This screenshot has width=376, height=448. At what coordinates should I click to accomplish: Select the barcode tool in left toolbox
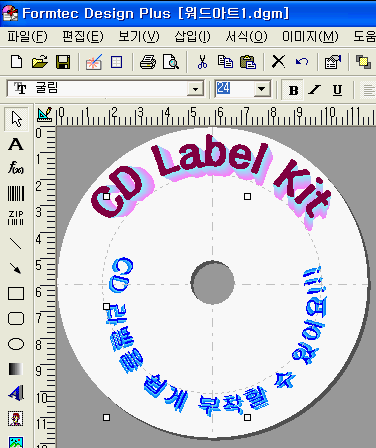(16, 193)
